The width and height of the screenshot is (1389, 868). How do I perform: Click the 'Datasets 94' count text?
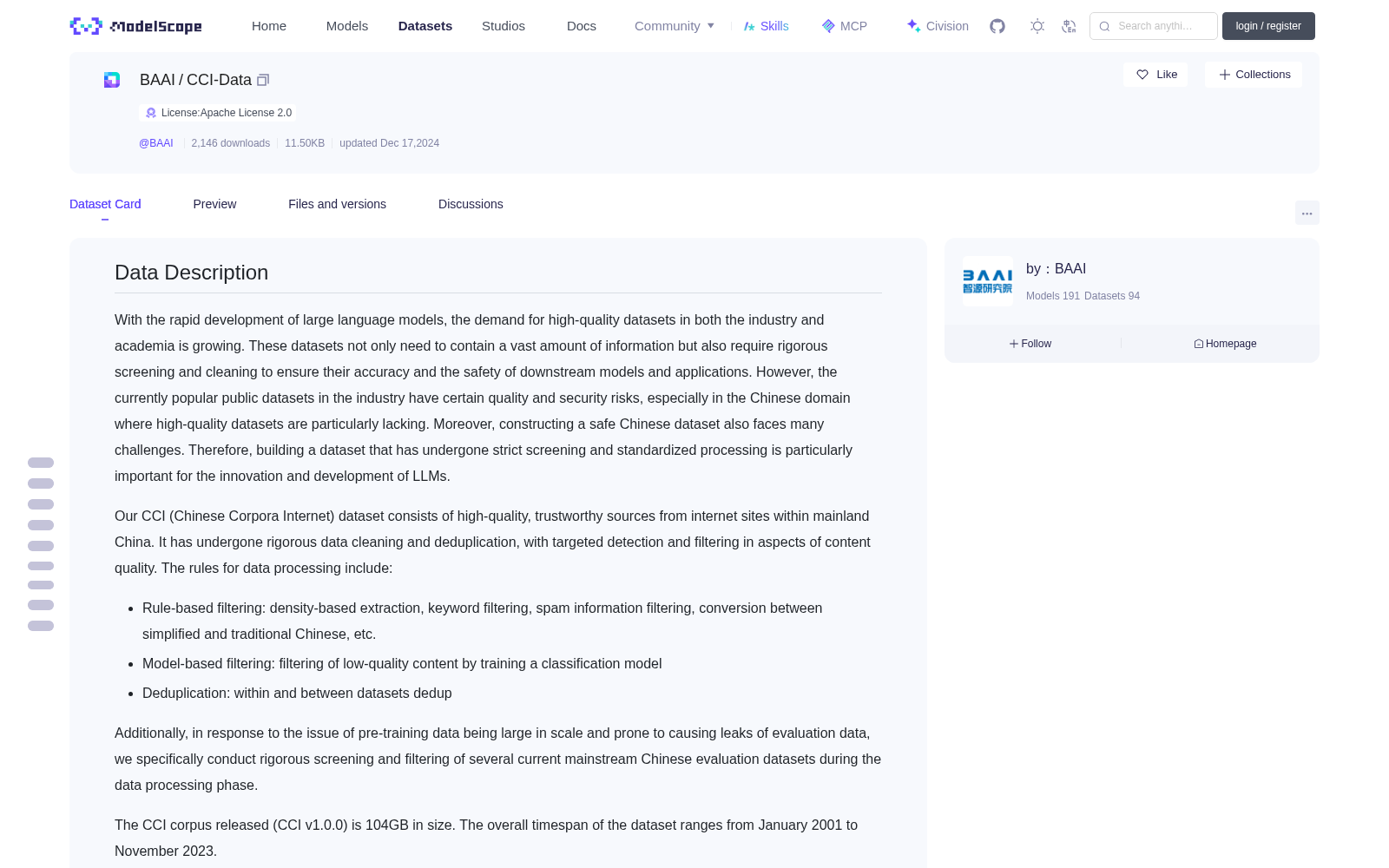pyautogui.click(x=1112, y=296)
